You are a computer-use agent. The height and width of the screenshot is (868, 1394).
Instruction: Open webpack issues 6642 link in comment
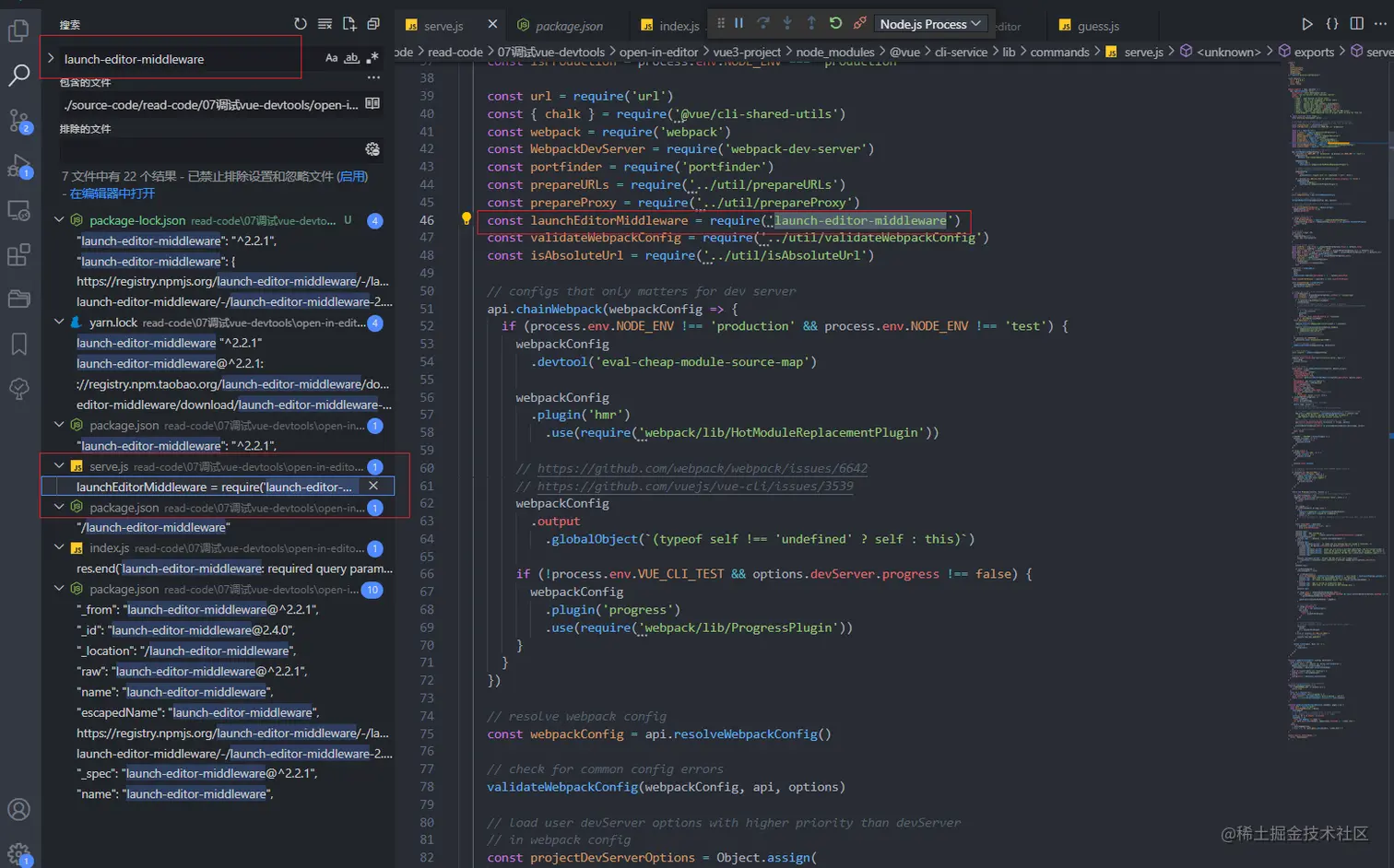(703, 468)
